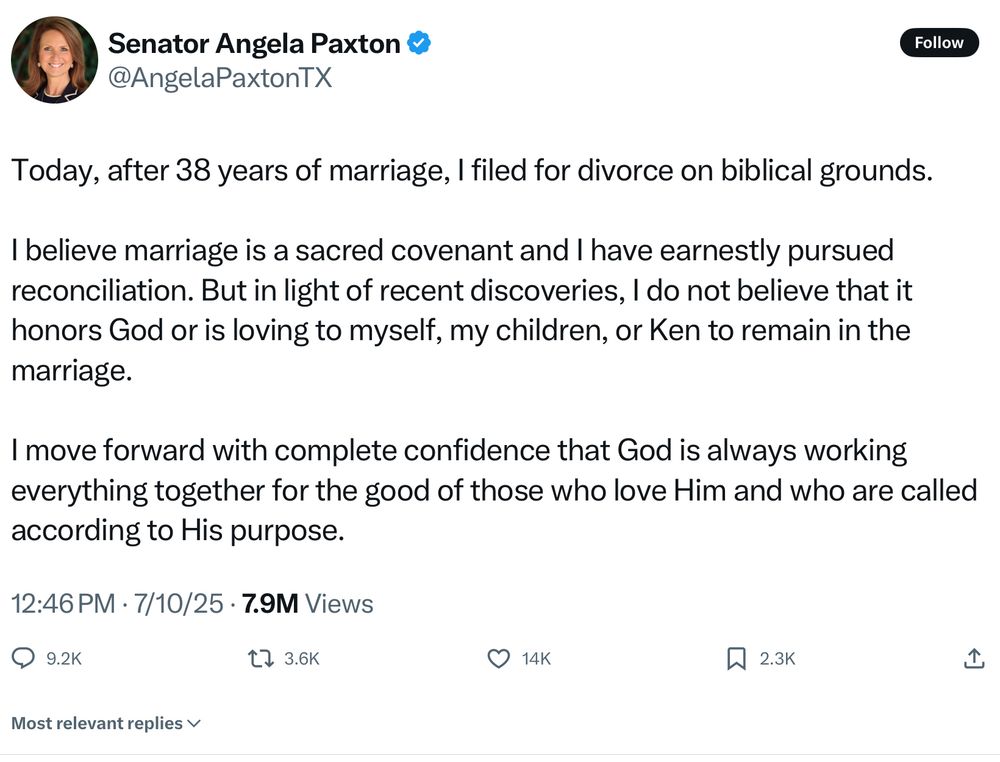Image resolution: width=1000 pixels, height=762 pixels.
Task: Click the 2.3K bookmarks count
Action: (x=777, y=659)
